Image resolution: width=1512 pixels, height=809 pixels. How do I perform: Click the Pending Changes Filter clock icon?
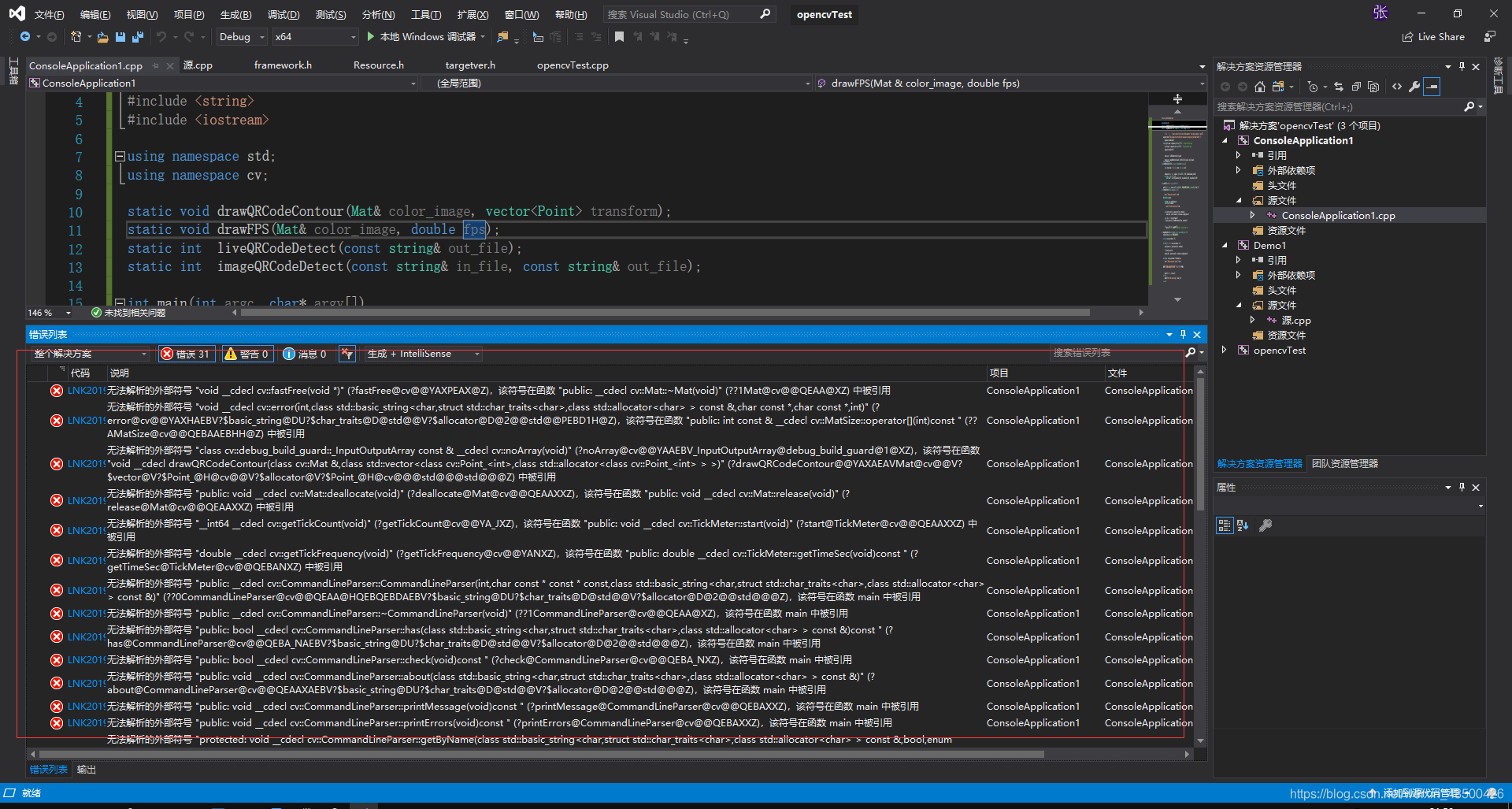click(x=1312, y=87)
